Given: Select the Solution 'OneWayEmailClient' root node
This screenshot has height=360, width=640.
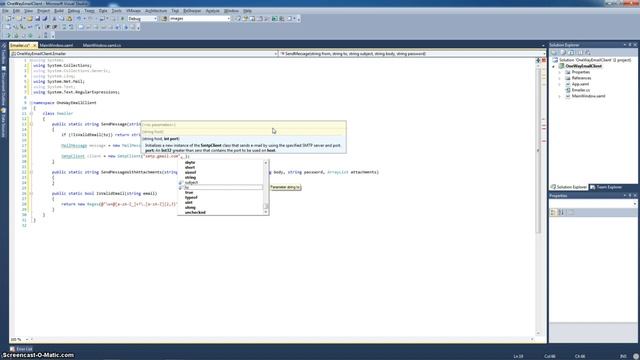Looking at the screenshot, I should pos(595,60).
